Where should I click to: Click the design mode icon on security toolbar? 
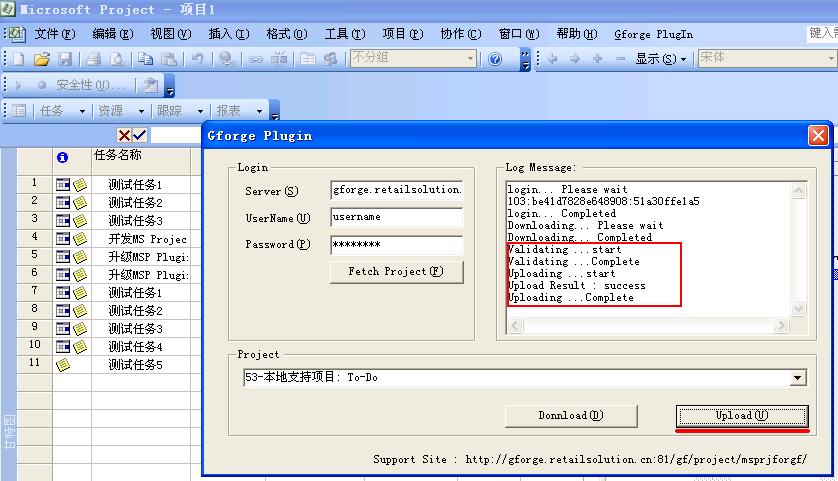pyautogui.click(x=151, y=86)
